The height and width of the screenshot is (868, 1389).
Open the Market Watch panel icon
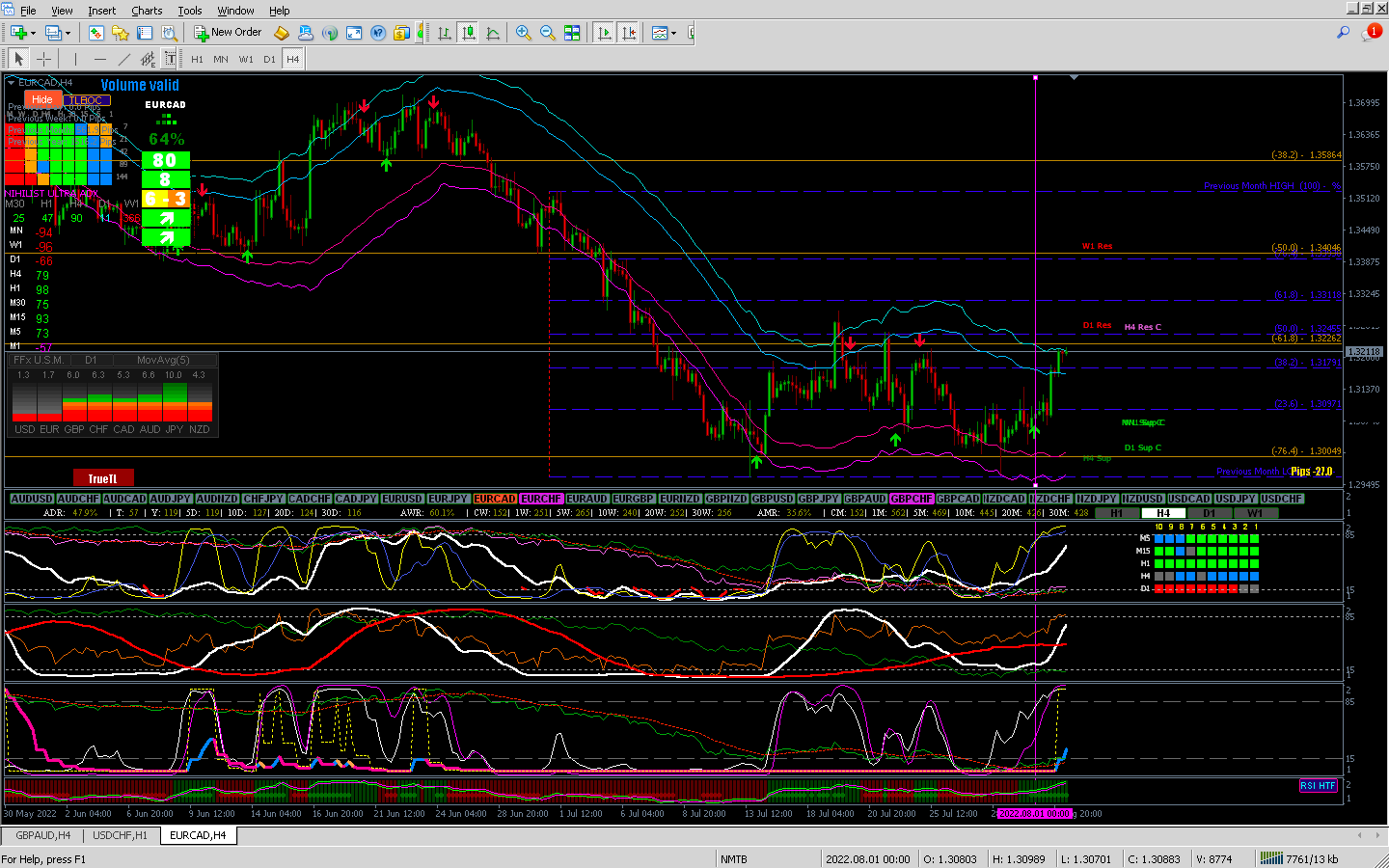pyautogui.click(x=95, y=33)
